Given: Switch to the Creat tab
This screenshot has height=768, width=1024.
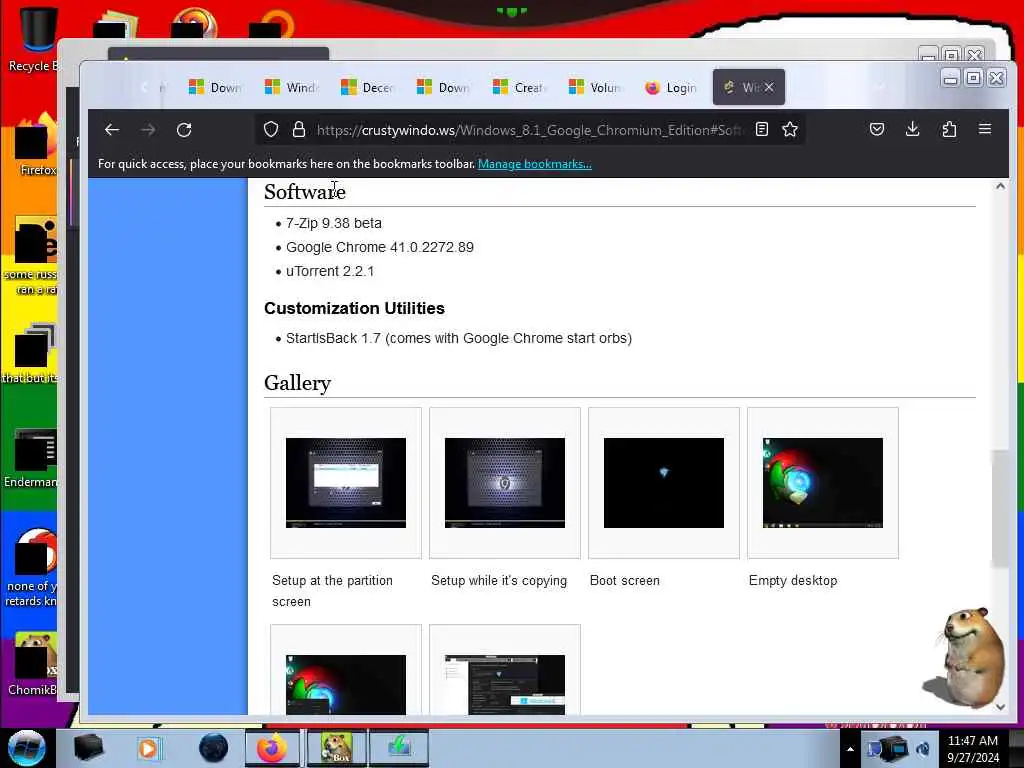Looking at the screenshot, I should click(x=519, y=87).
